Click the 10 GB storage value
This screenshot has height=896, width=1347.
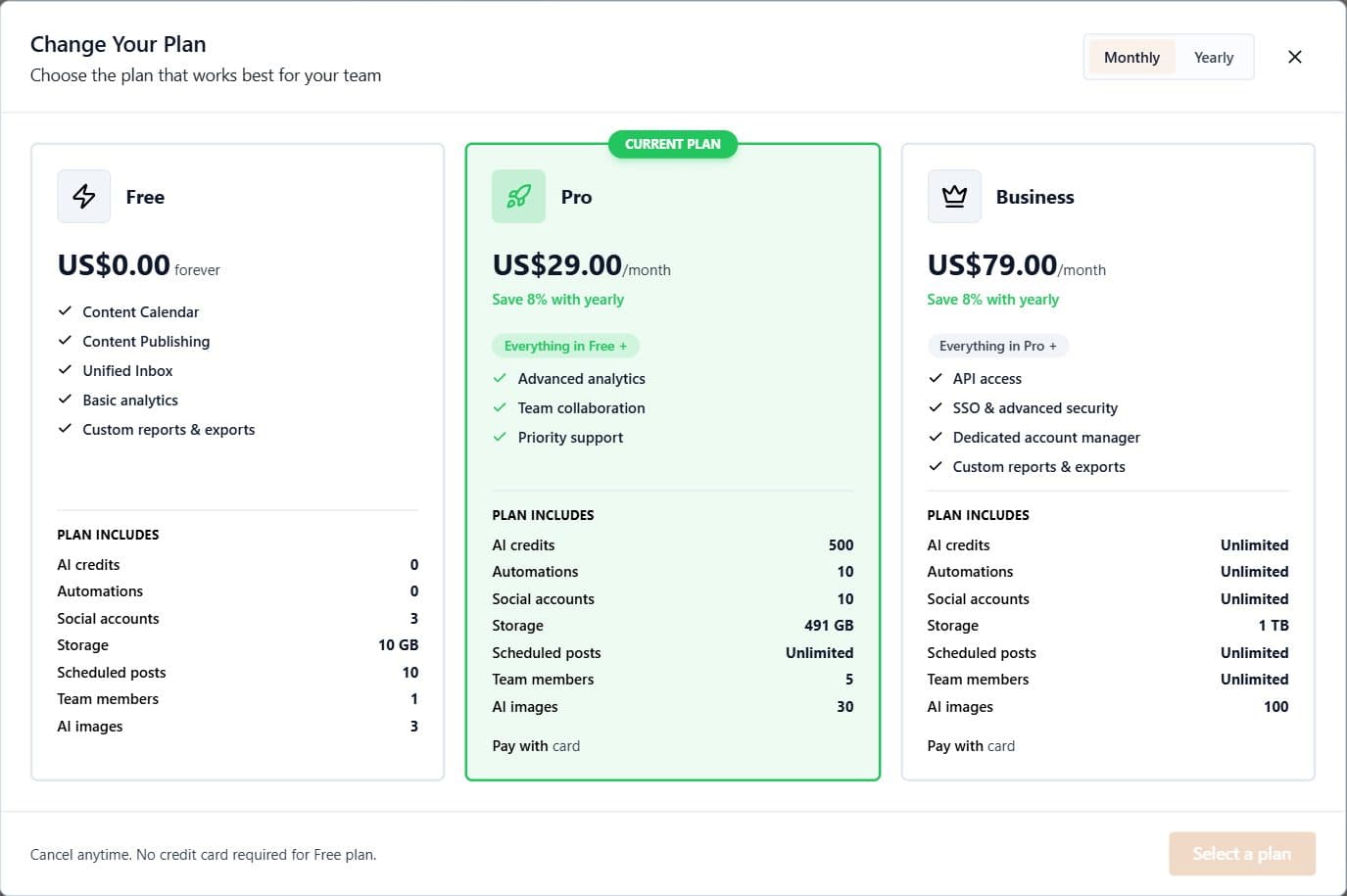point(398,645)
